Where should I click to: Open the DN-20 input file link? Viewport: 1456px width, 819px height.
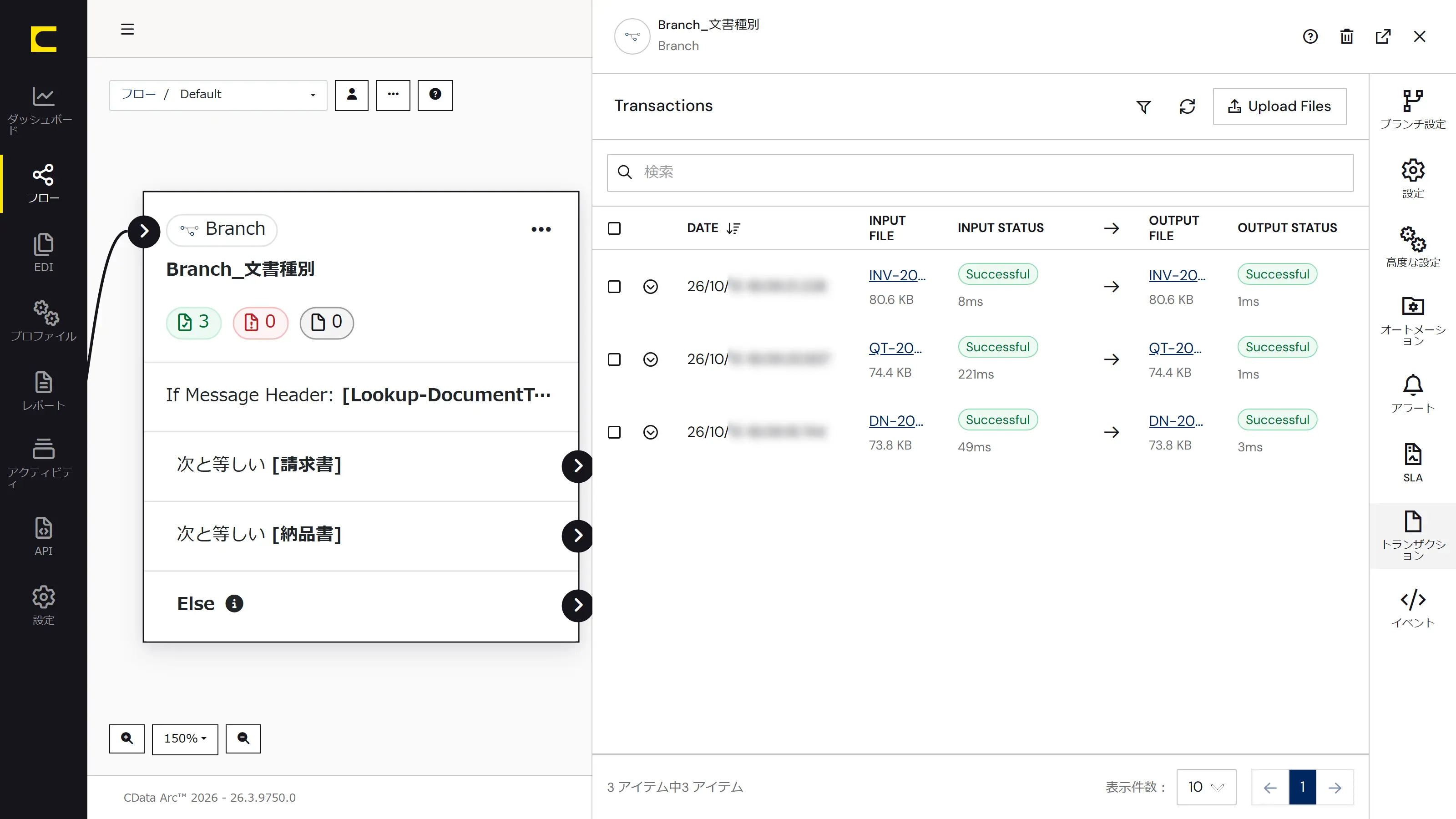tap(896, 421)
